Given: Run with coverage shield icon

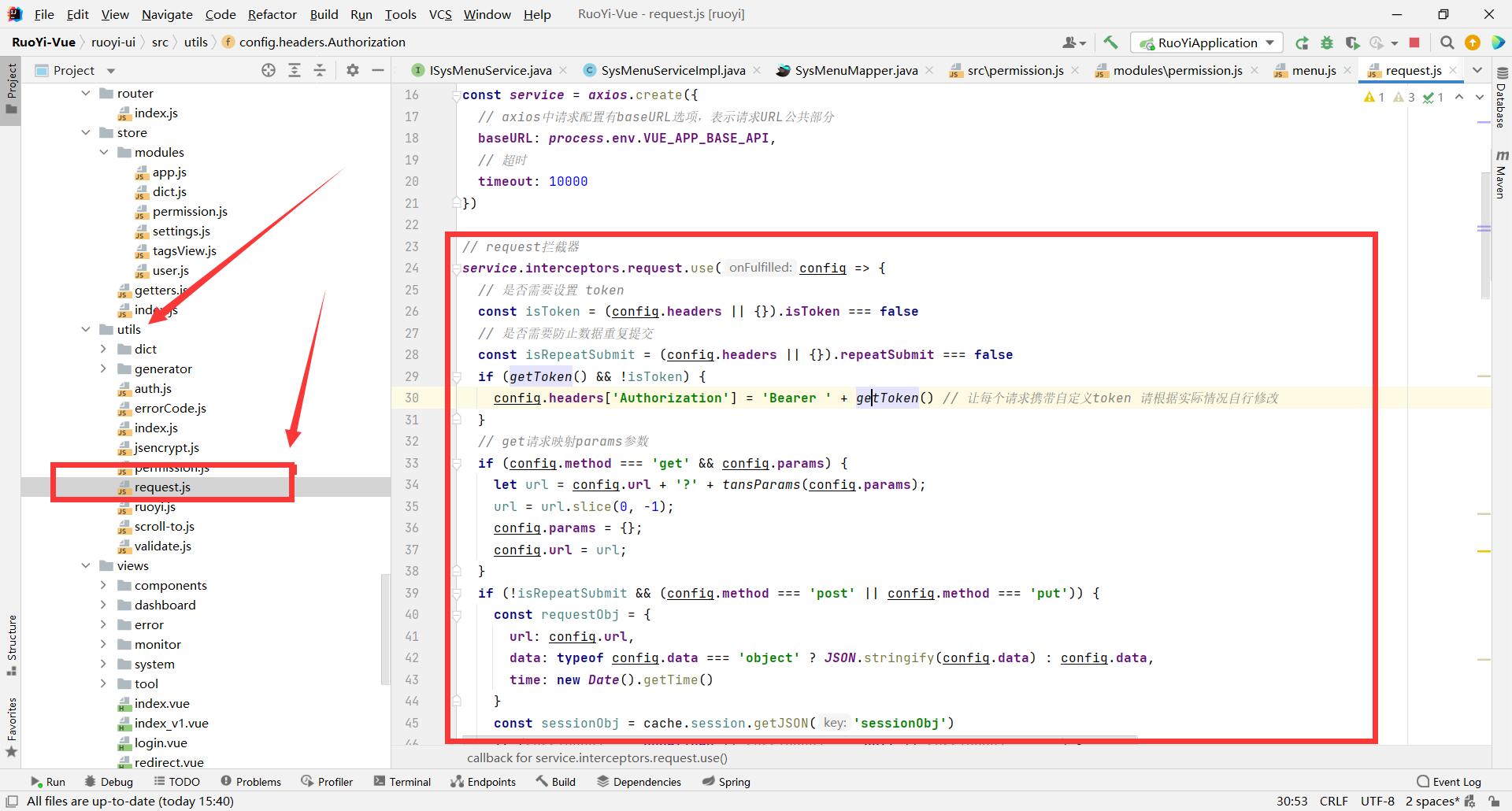Looking at the screenshot, I should [1352, 43].
